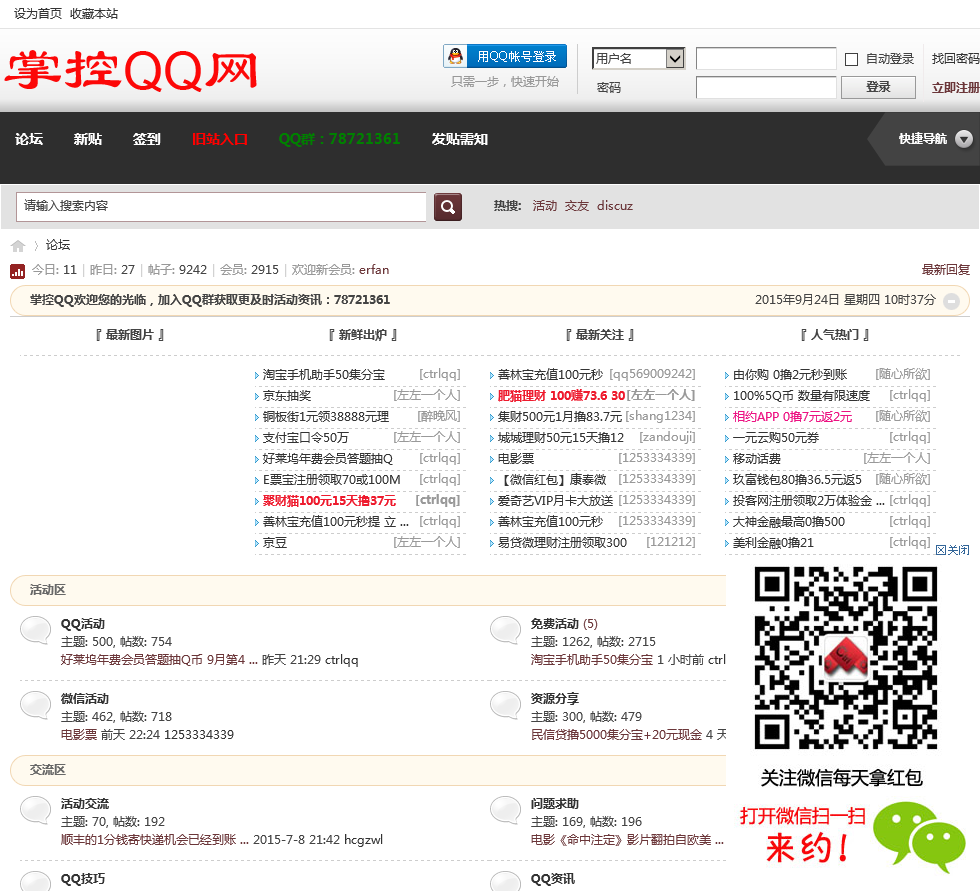Click the 收藏本站 link
The image size is (980, 891).
pos(94,14)
